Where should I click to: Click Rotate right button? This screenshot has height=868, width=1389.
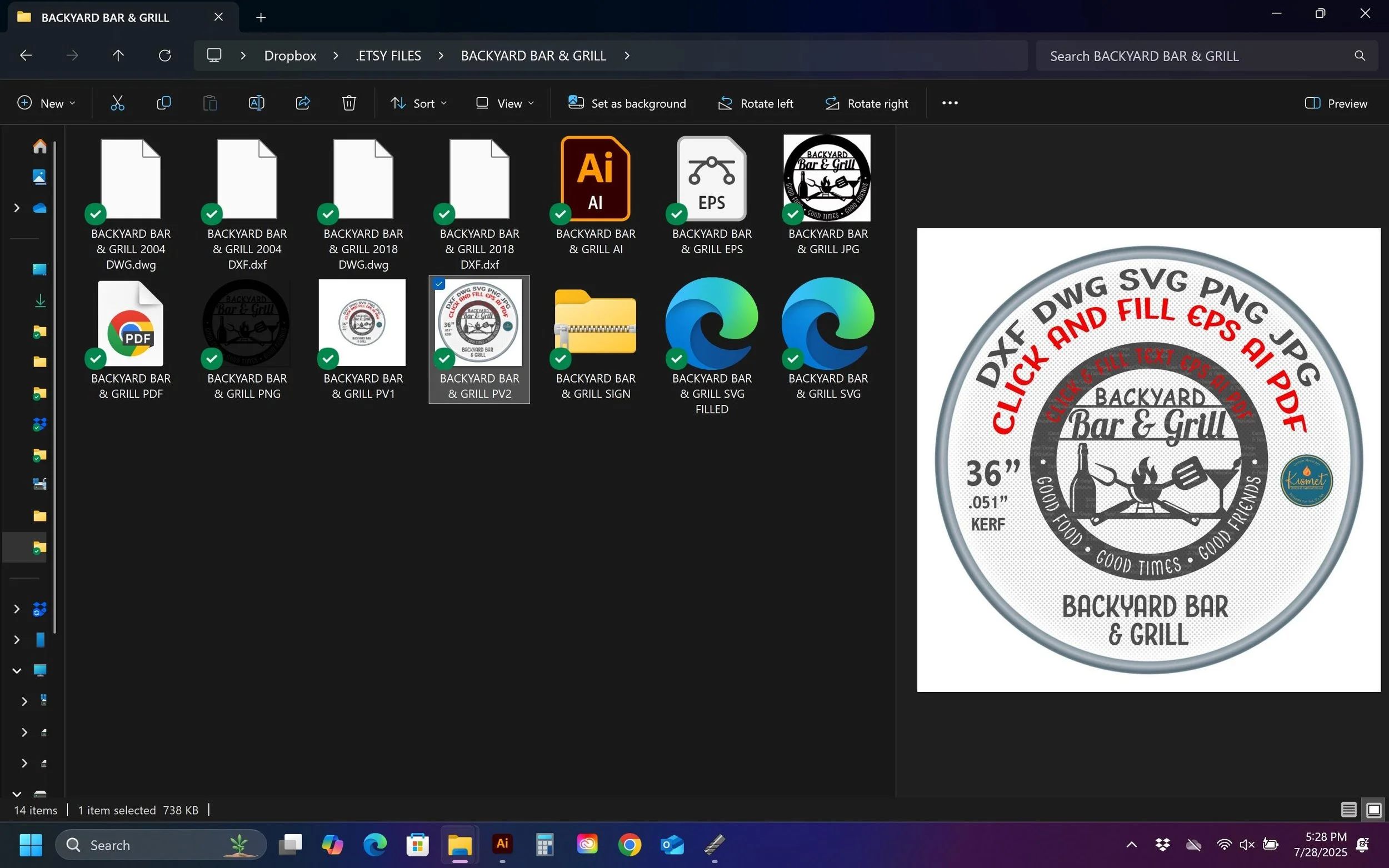pos(867,103)
